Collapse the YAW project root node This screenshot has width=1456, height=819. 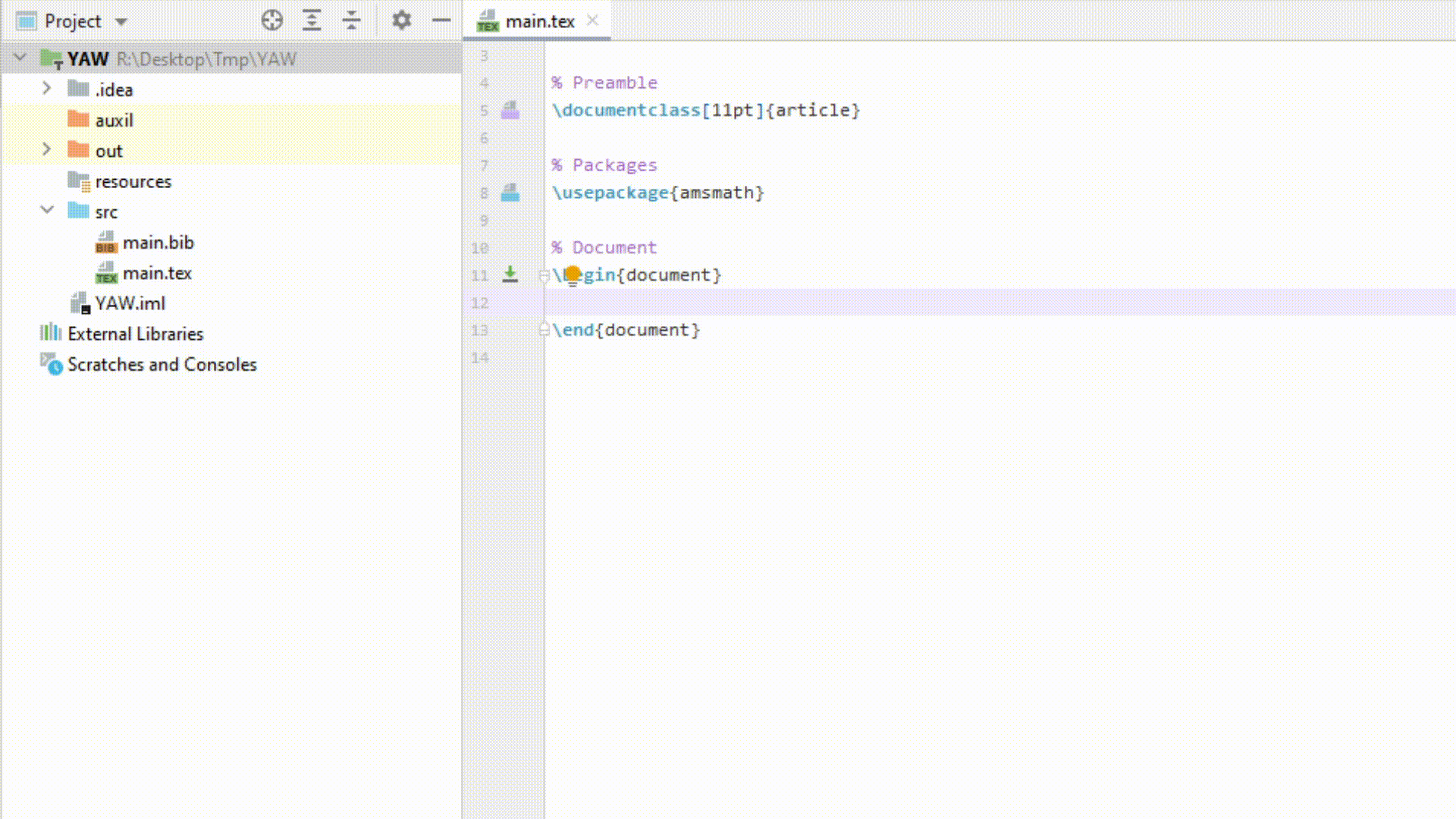[20, 58]
